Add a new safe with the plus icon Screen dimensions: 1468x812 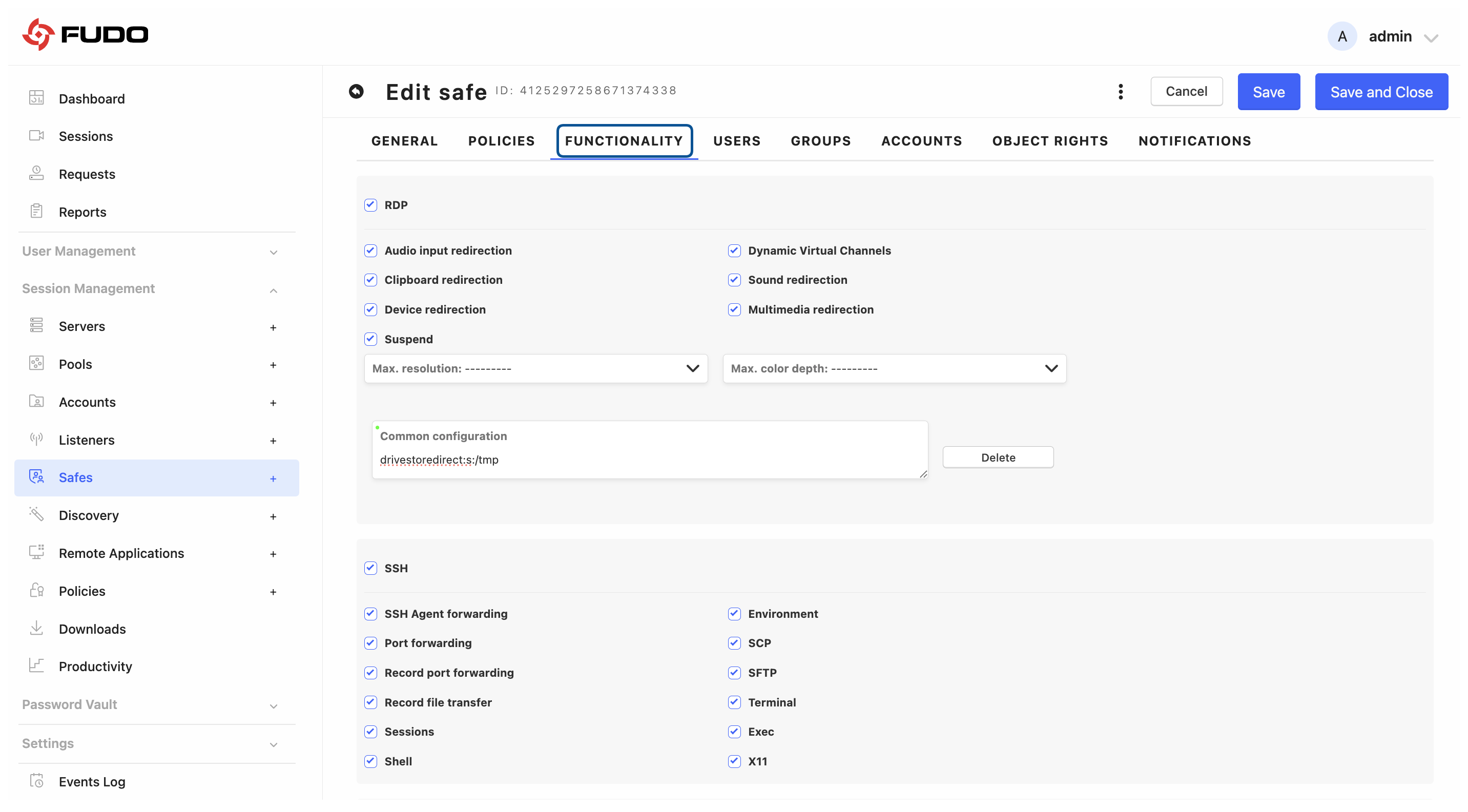coord(273,478)
